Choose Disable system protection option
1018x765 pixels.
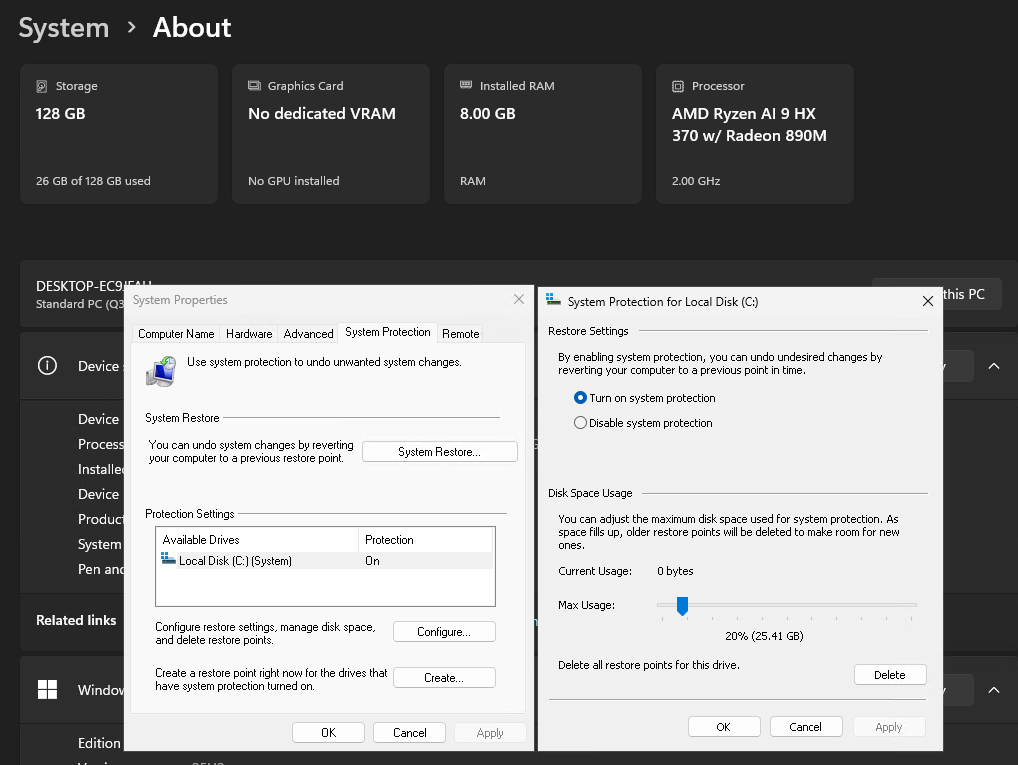pyautogui.click(x=580, y=423)
